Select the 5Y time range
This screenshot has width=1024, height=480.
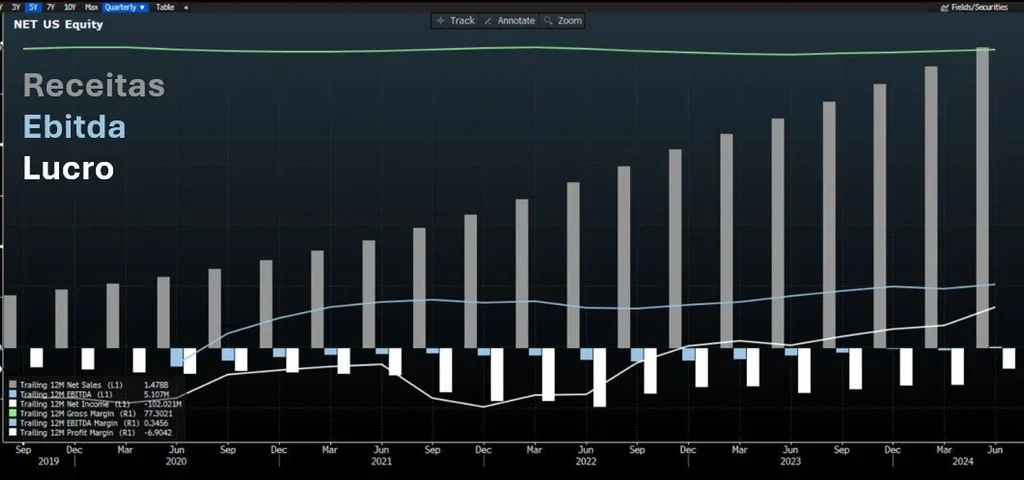click(33, 7)
